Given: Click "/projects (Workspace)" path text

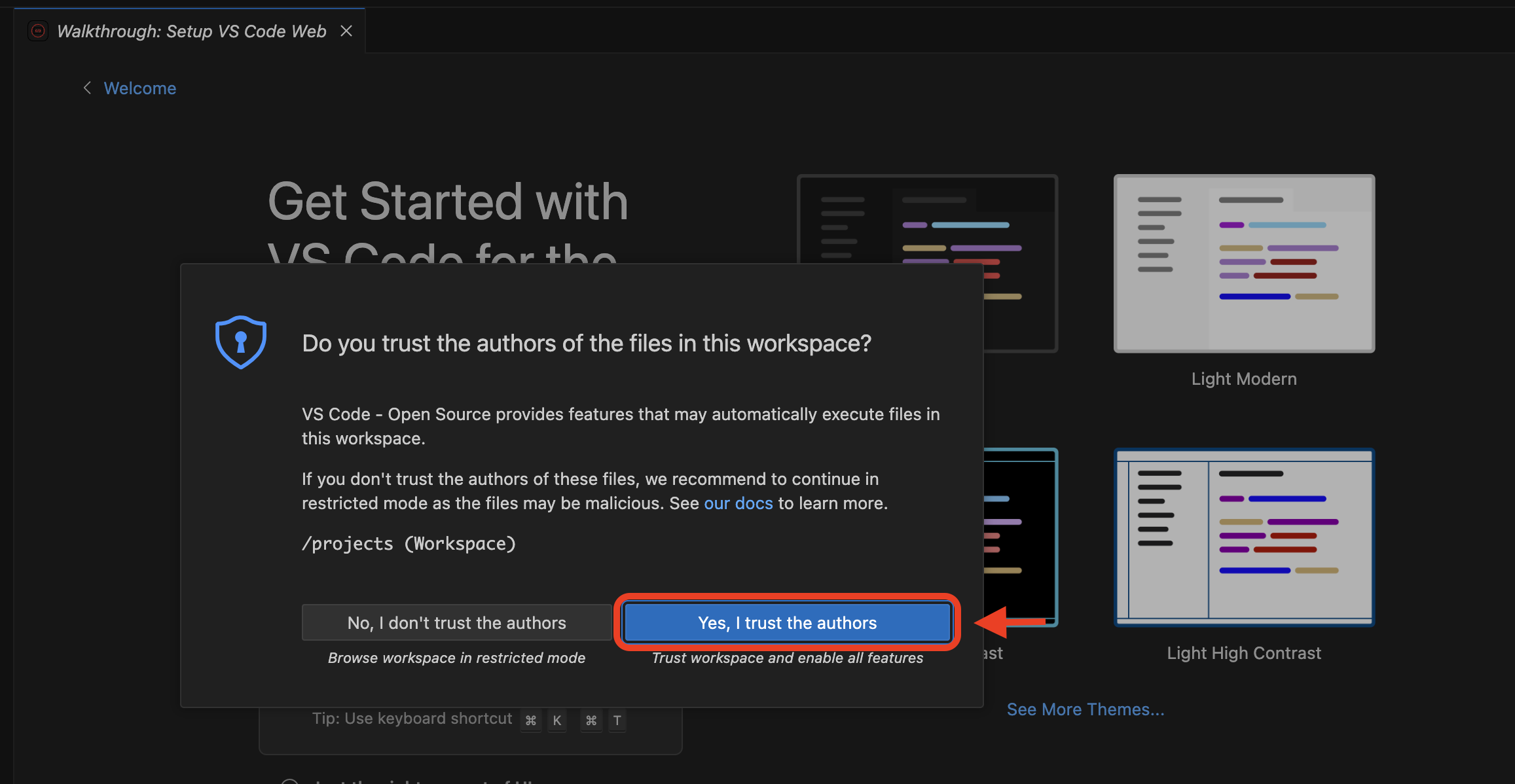Looking at the screenshot, I should coord(409,544).
